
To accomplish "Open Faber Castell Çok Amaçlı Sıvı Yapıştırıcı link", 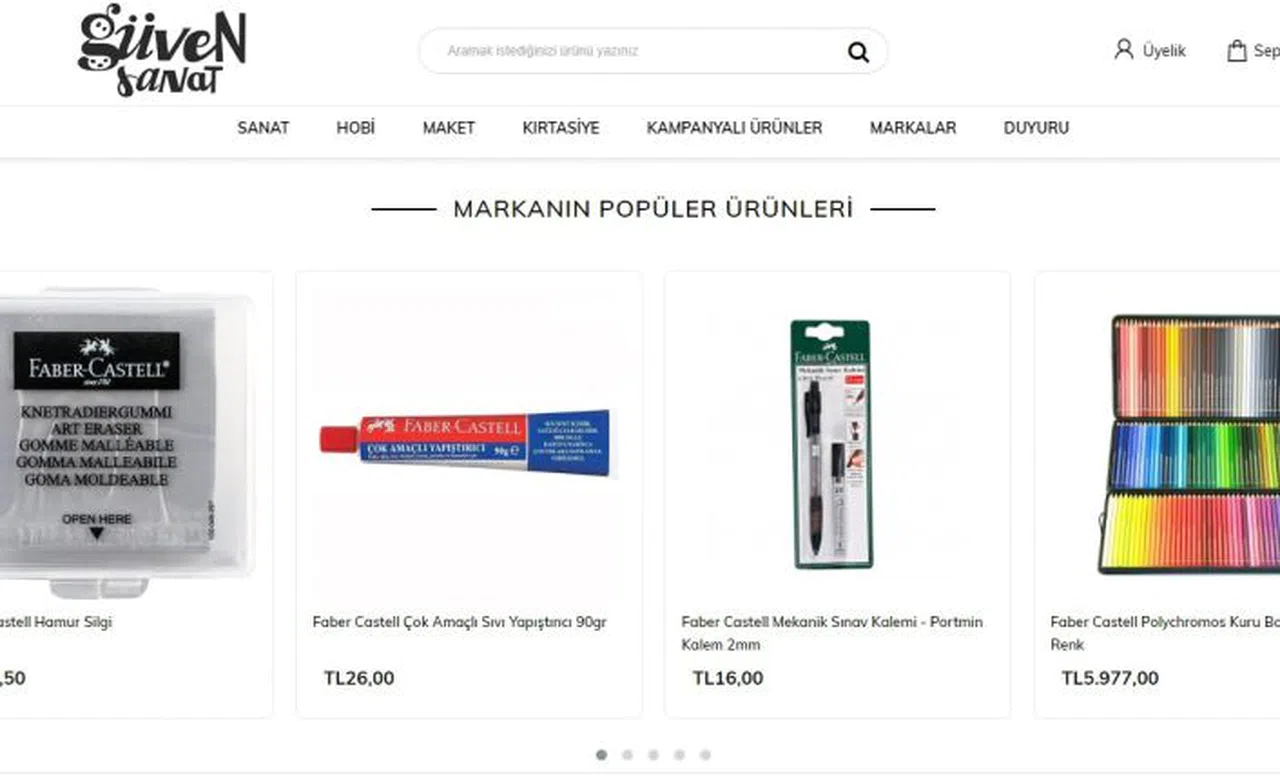I will pyautogui.click(x=459, y=622).
